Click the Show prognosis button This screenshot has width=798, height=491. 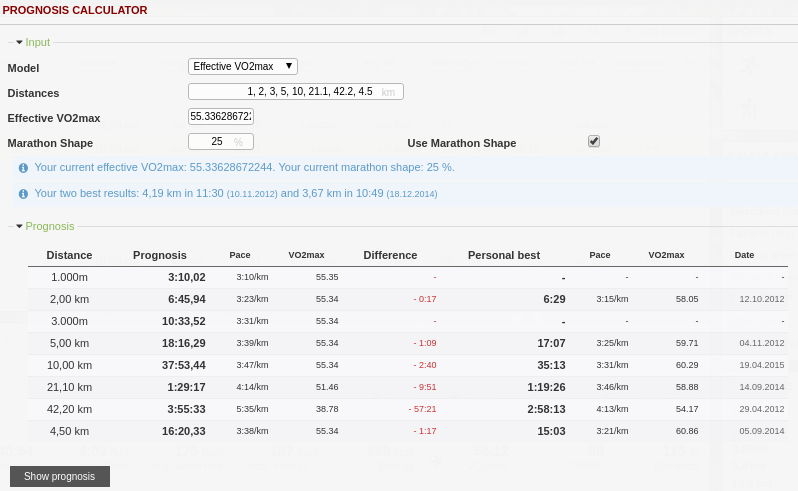60,476
